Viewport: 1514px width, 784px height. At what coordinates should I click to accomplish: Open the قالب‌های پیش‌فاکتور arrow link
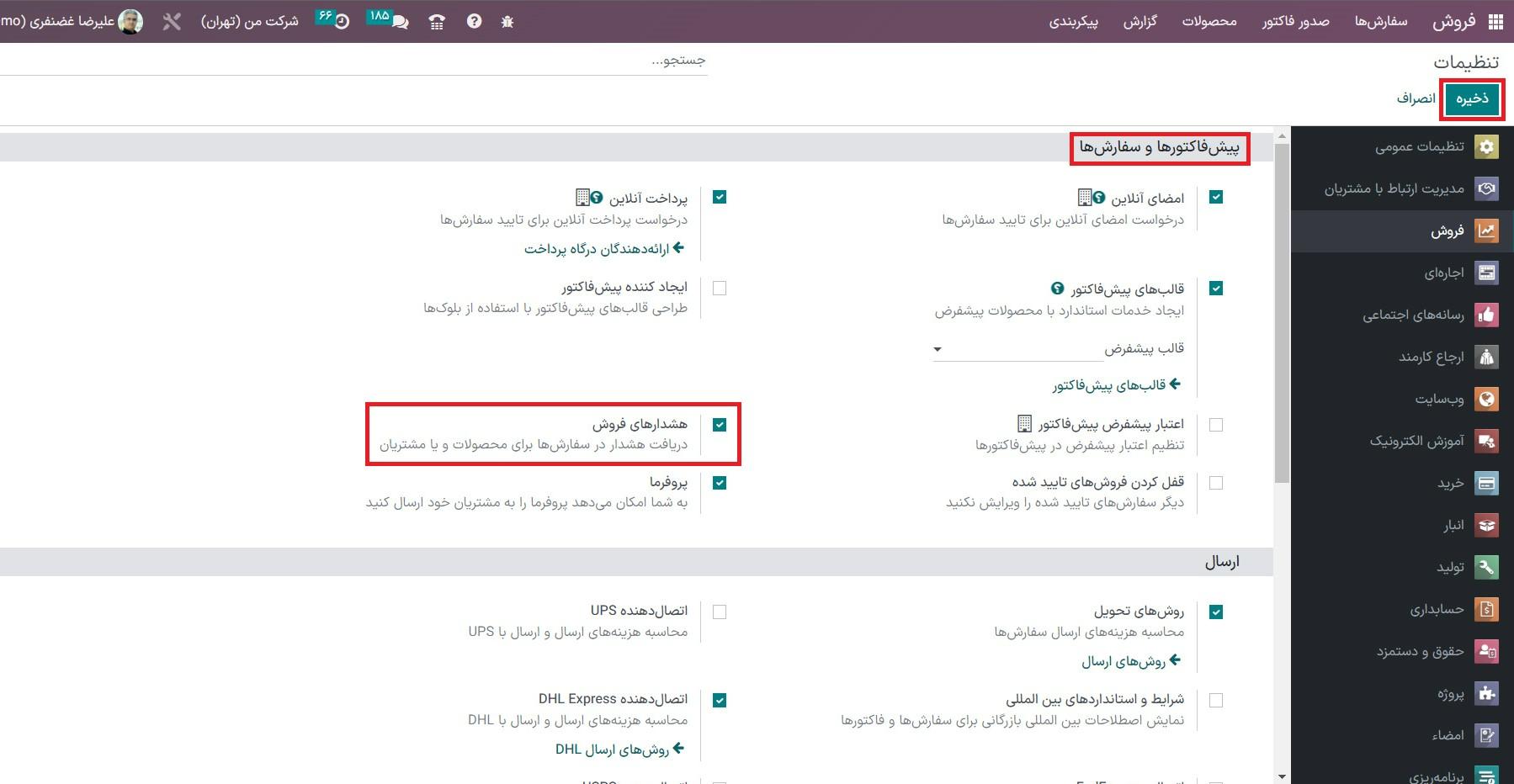1117,385
